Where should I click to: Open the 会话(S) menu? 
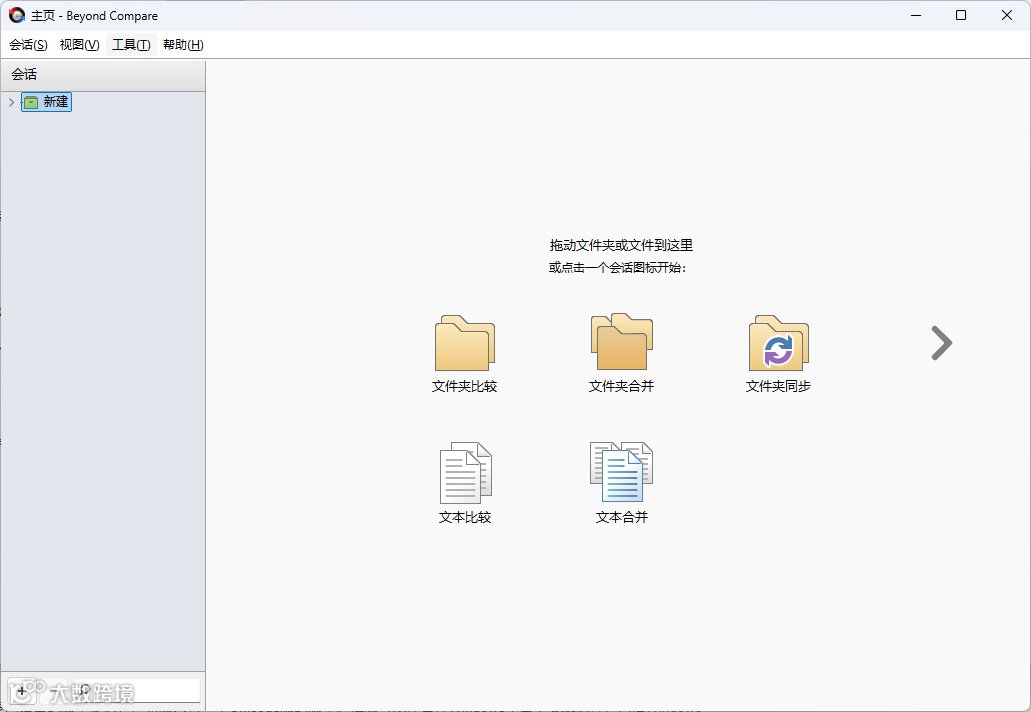point(28,45)
